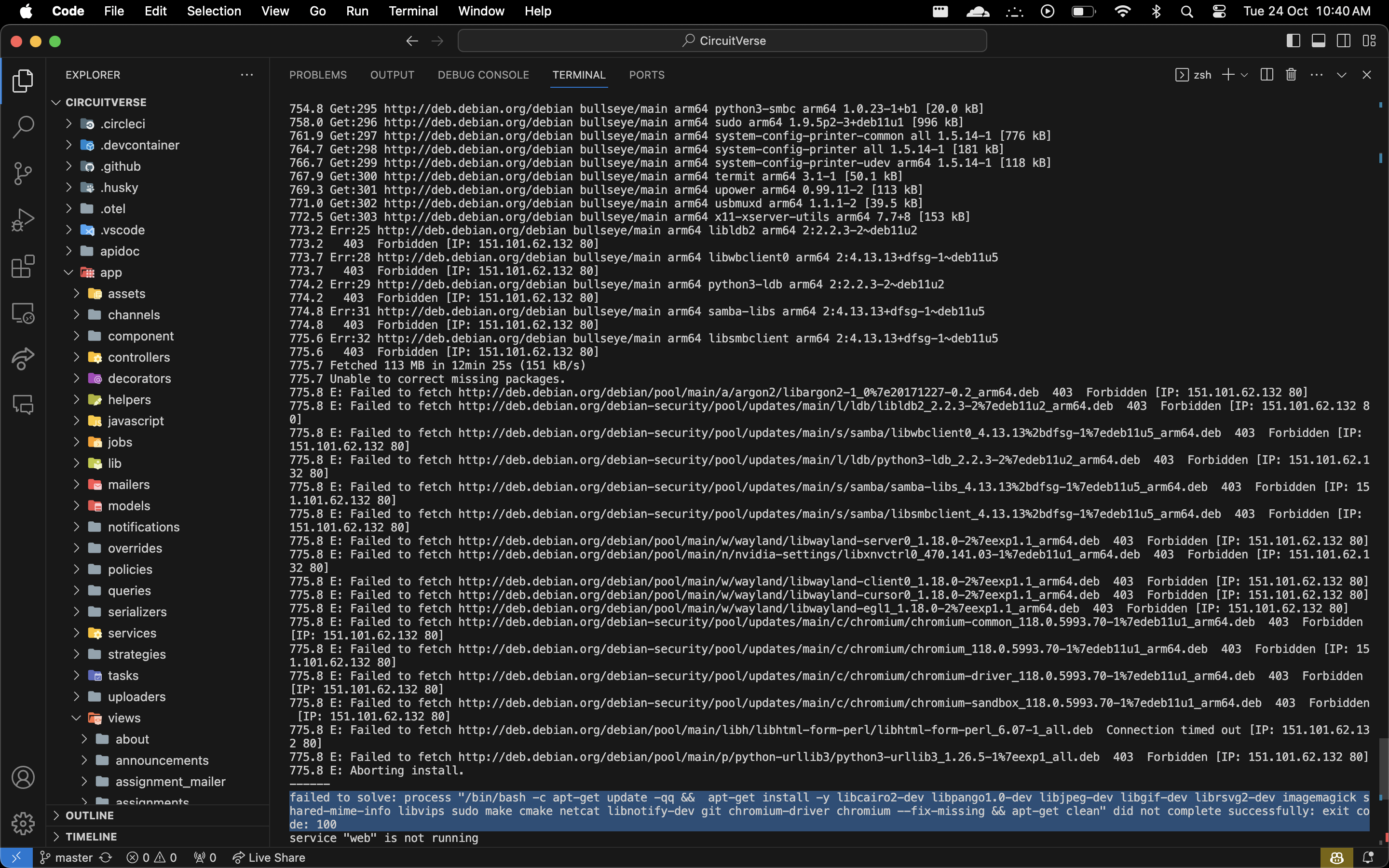Toggle the primary sidebar visibility
This screenshot has width=1389, height=868.
pyautogui.click(x=1293, y=40)
